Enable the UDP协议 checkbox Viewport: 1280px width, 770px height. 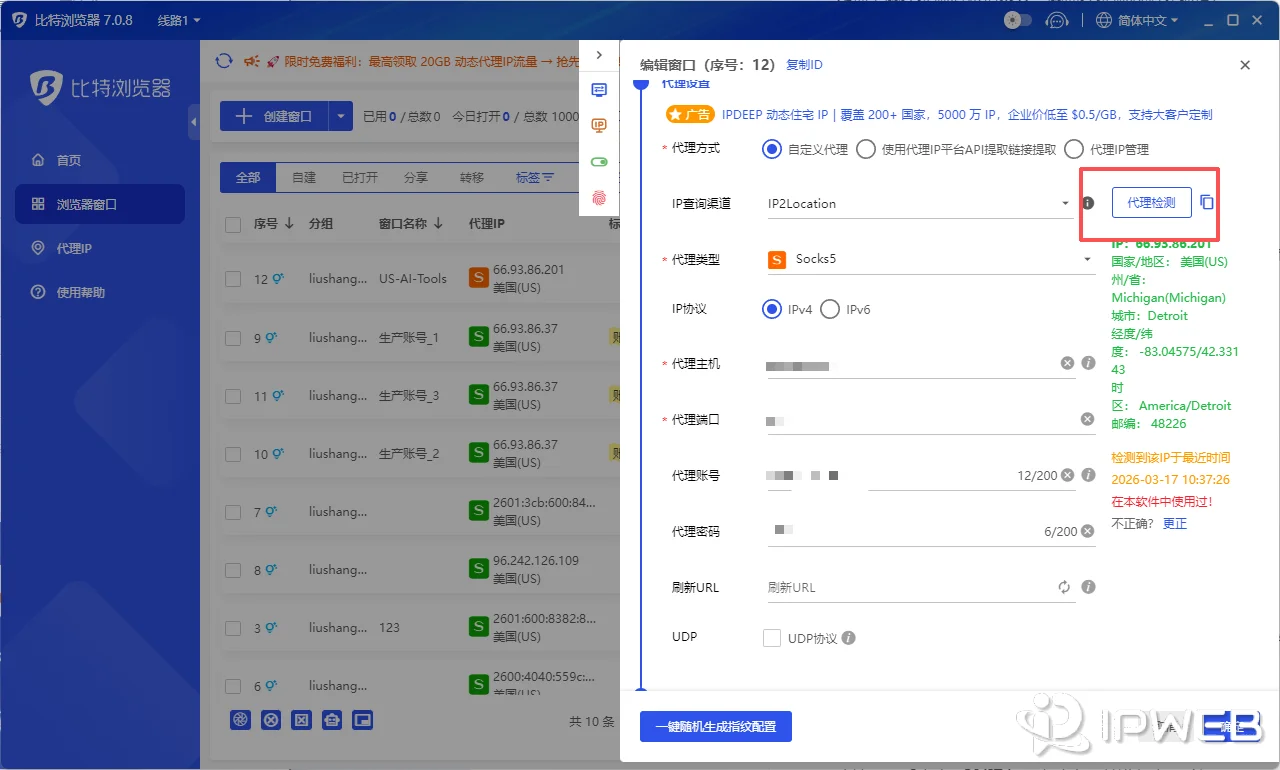point(772,637)
